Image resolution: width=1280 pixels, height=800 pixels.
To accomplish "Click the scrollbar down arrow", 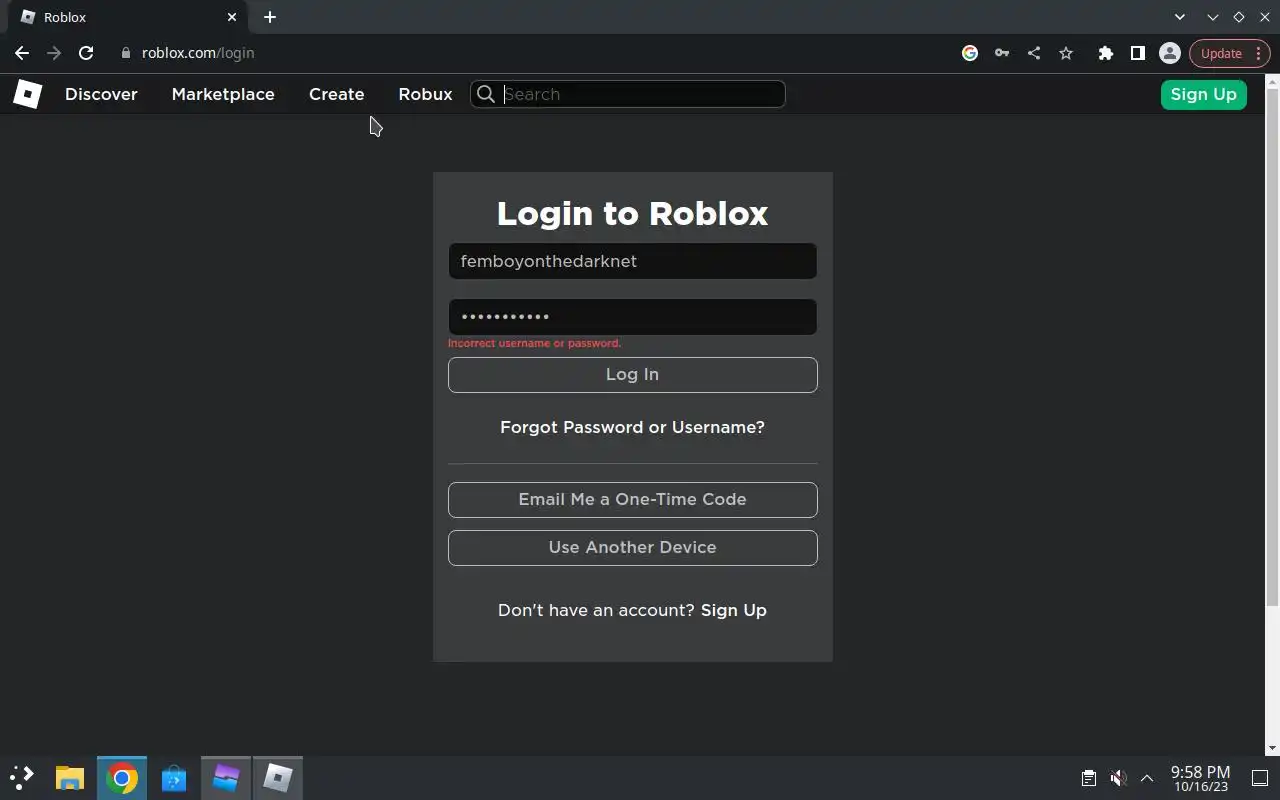I will click(x=1272, y=748).
